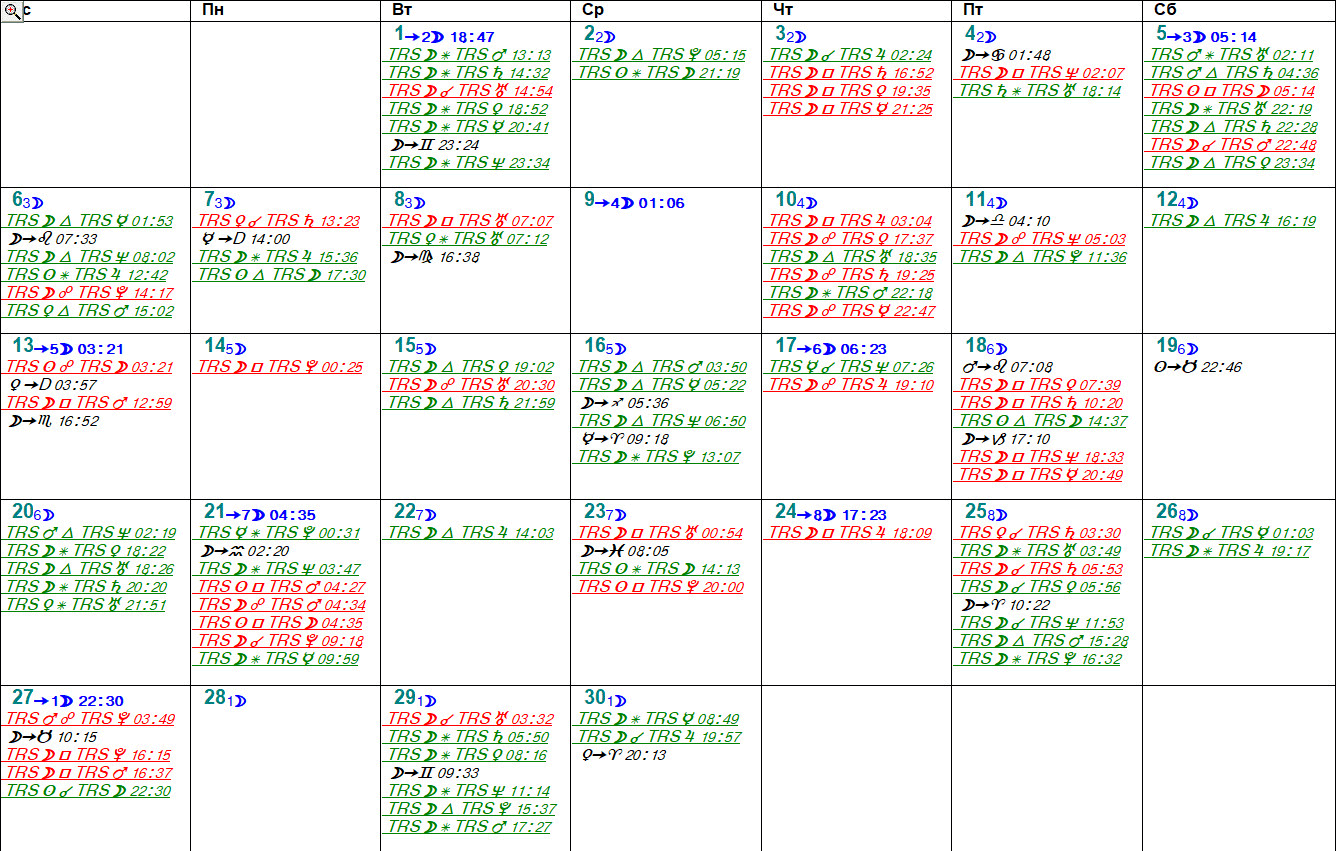This screenshot has width=1336, height=851.
Task: Open the 16:19 transit link on day 12
Action: click(1232, 221)
